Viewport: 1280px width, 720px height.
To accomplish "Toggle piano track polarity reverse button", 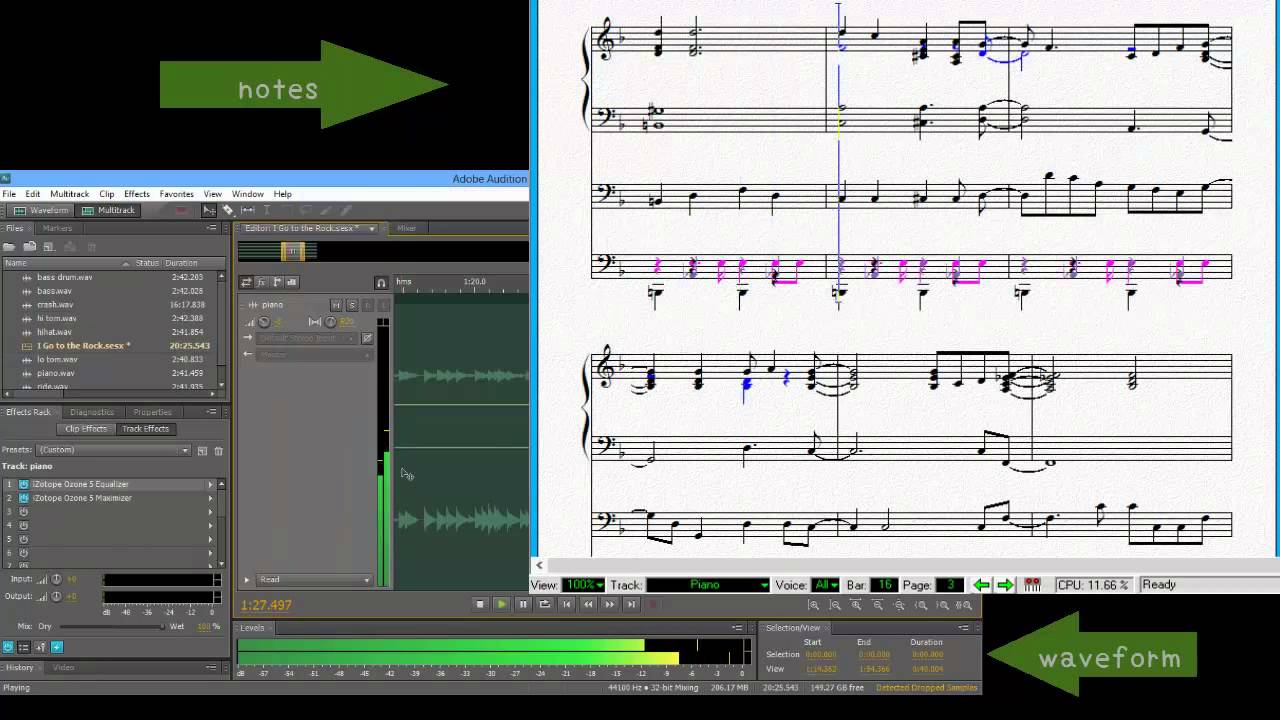I will [367, 338].
